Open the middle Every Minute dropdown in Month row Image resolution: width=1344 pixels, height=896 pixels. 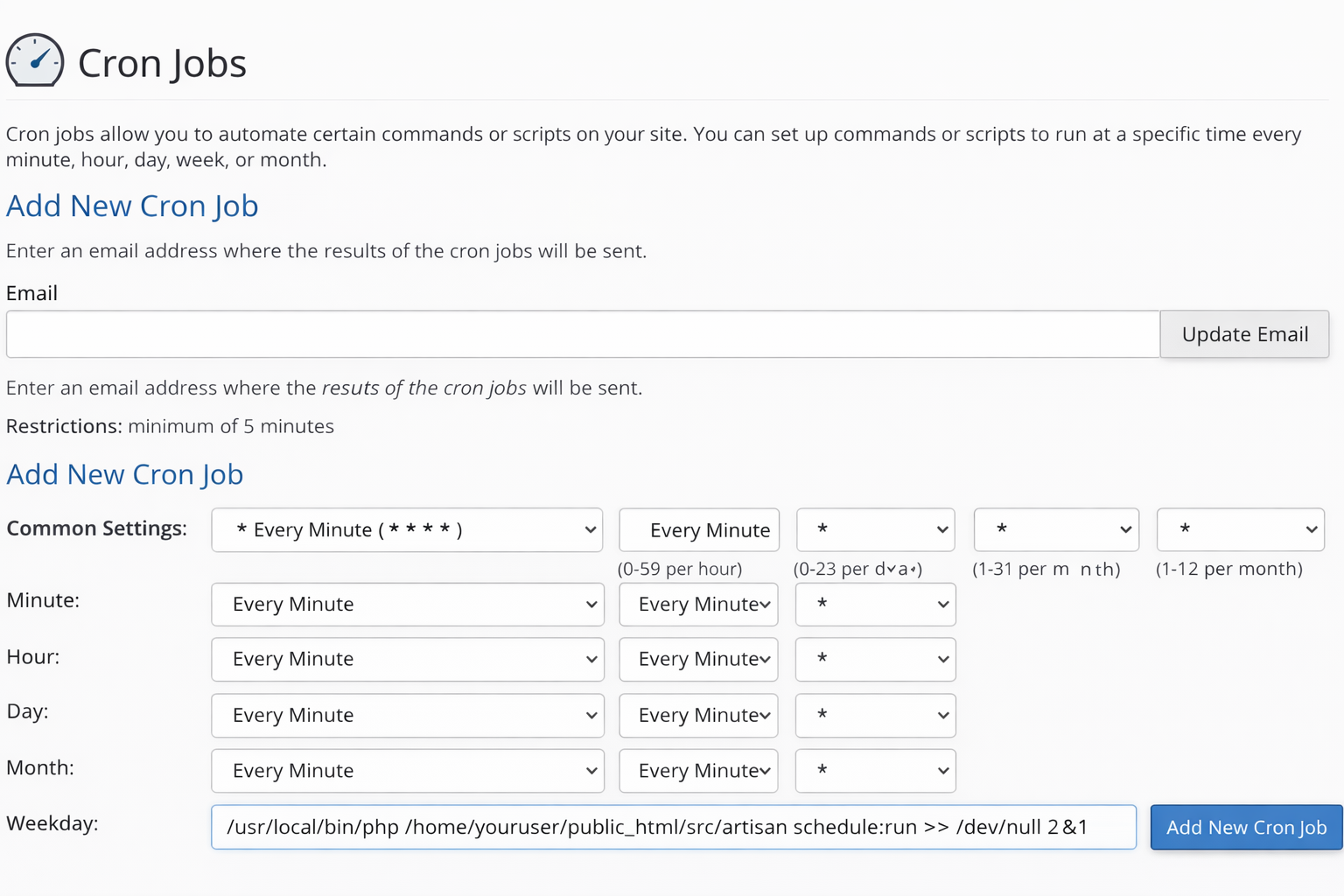click(x=698, y=771)
